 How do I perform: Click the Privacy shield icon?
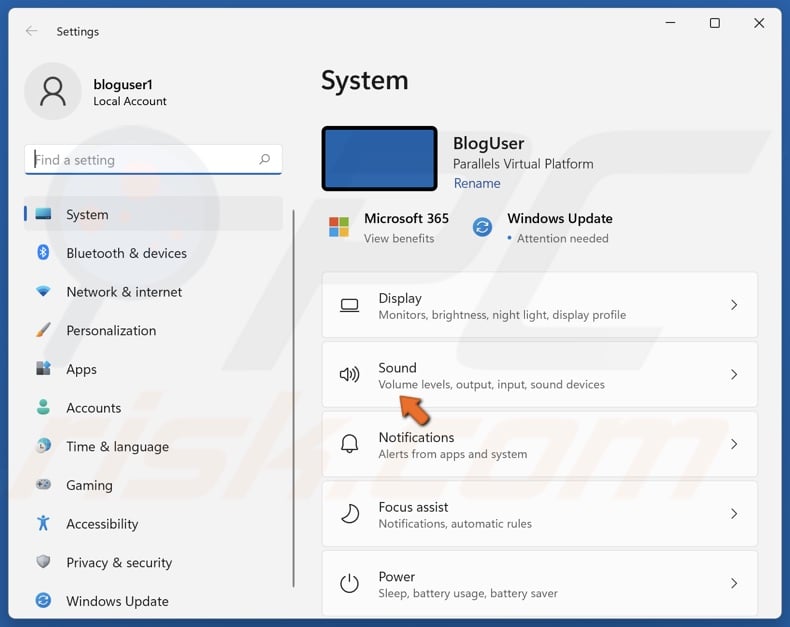[43, 561]
